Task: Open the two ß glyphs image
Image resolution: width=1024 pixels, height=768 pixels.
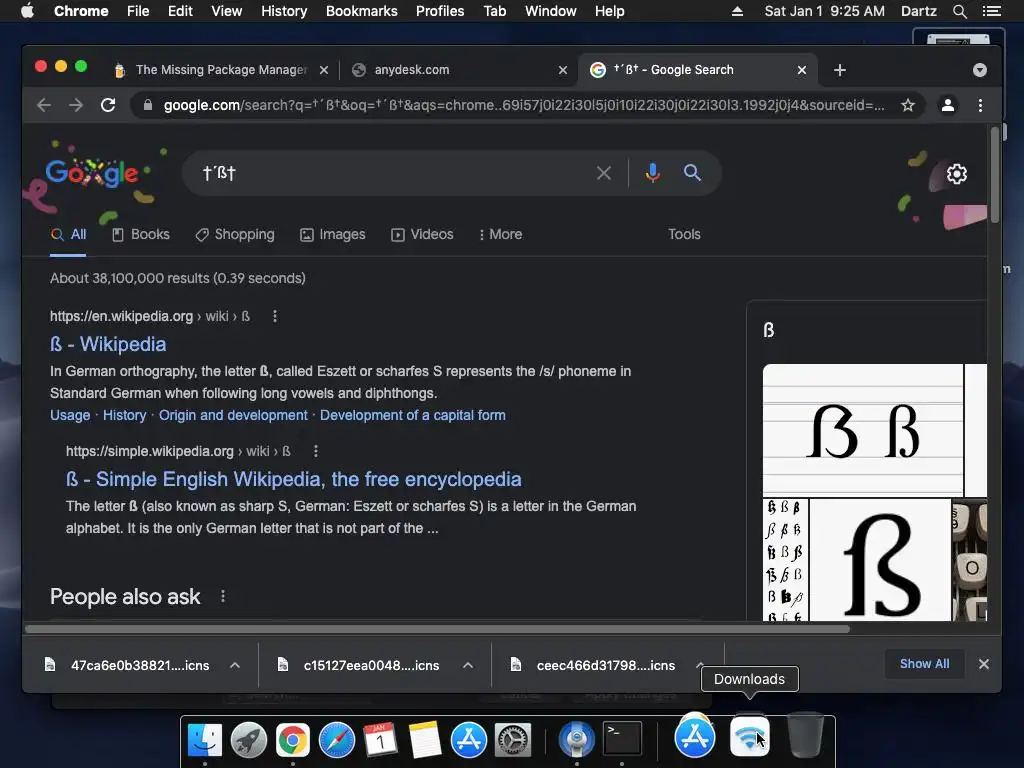Action: click(863, 430)
